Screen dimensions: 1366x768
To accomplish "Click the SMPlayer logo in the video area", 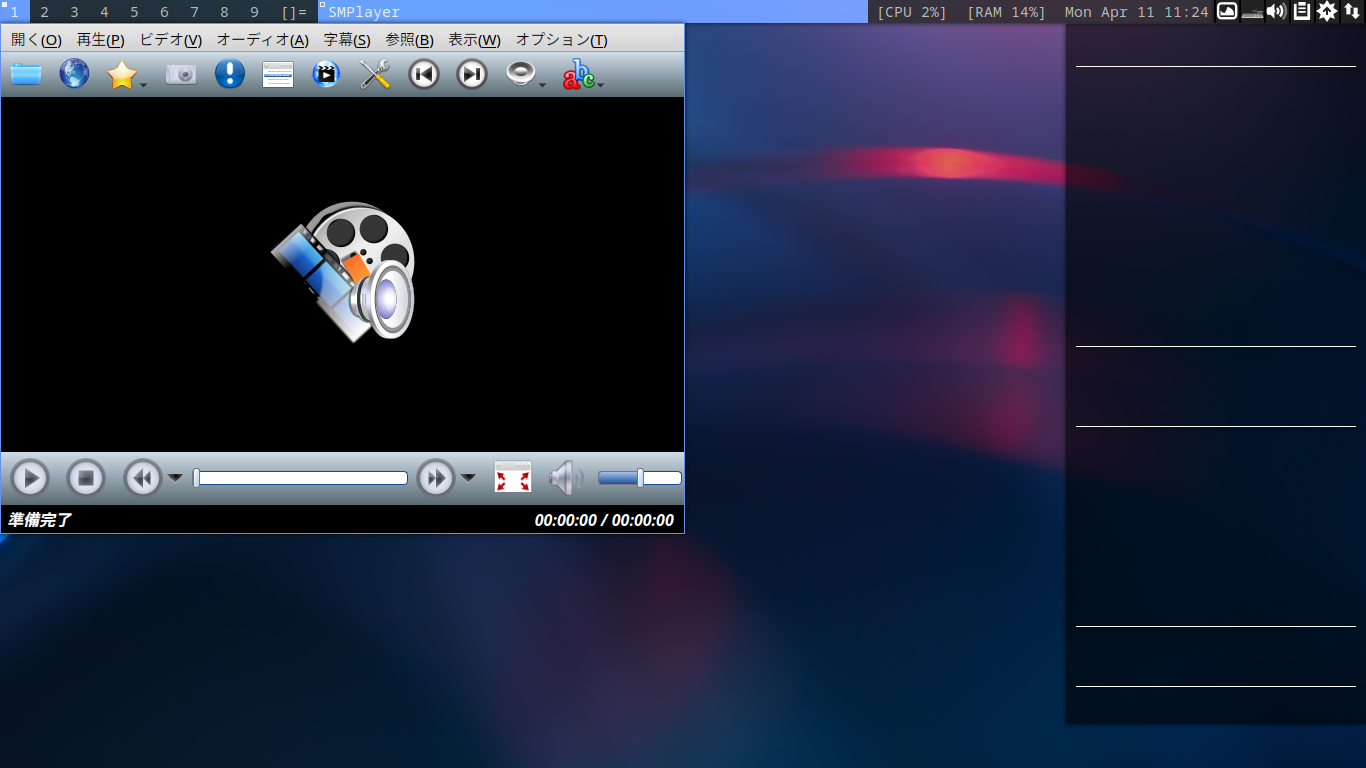I will 343,271.
